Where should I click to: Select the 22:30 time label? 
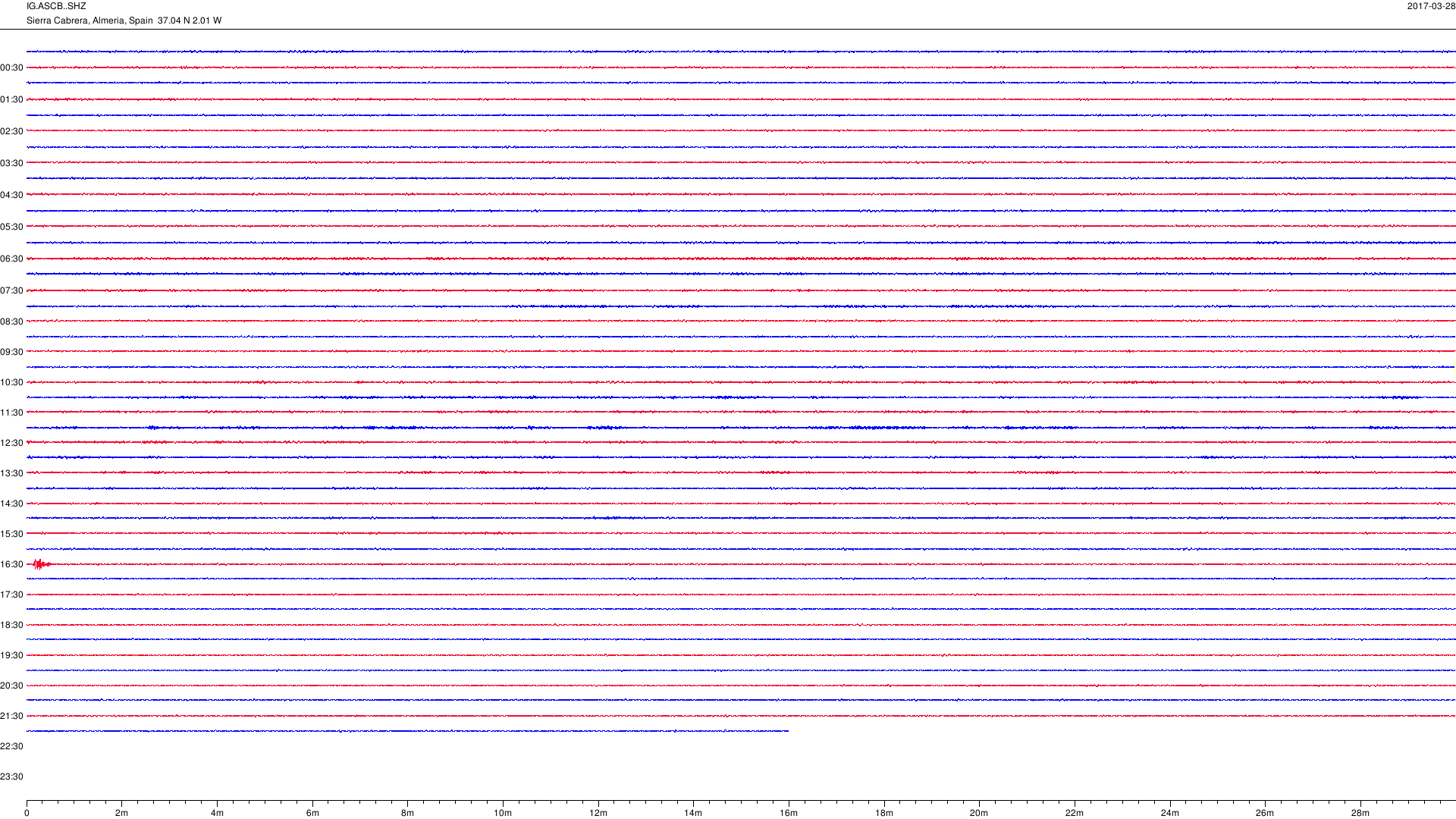pos(12,747)
